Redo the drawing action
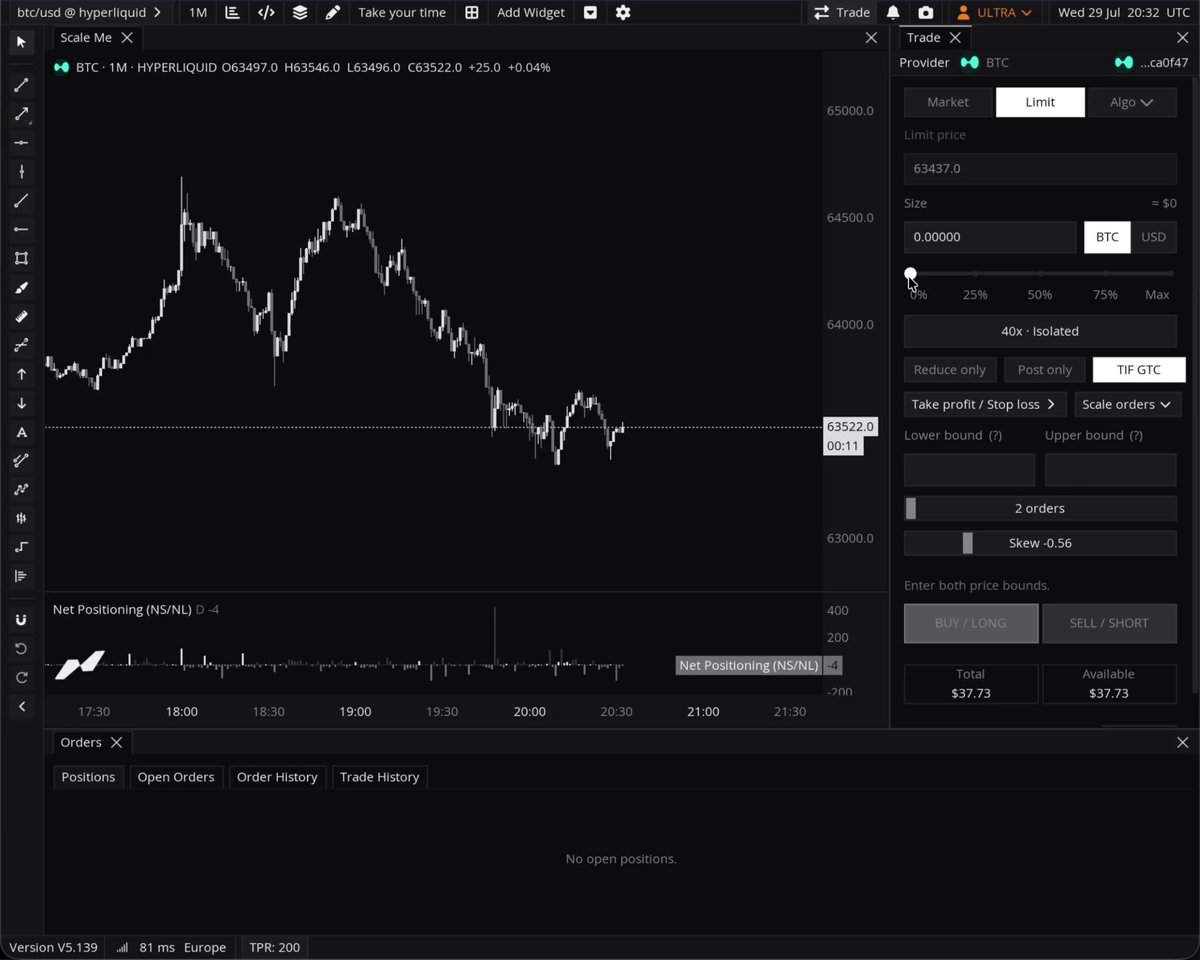The width and height of the screenshot is (1200, 960). point(21,678)
